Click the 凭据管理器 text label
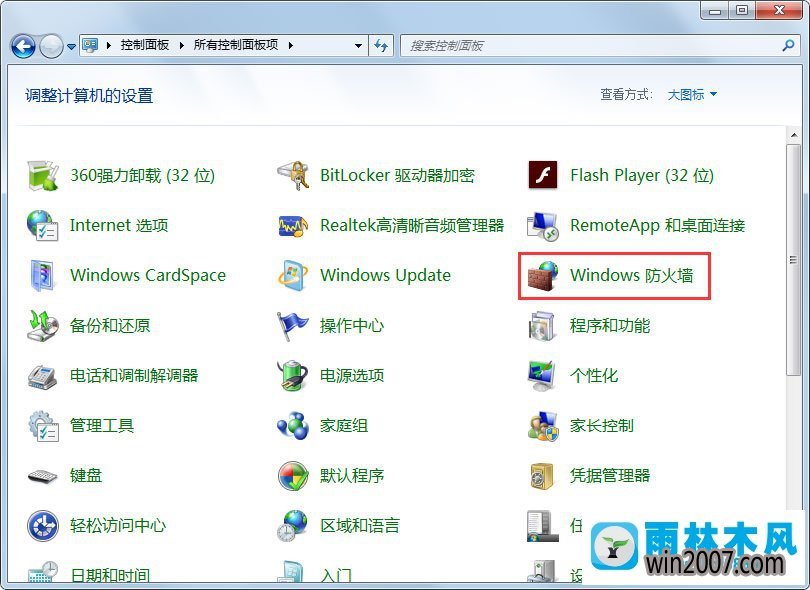 (x=610, y=476)
